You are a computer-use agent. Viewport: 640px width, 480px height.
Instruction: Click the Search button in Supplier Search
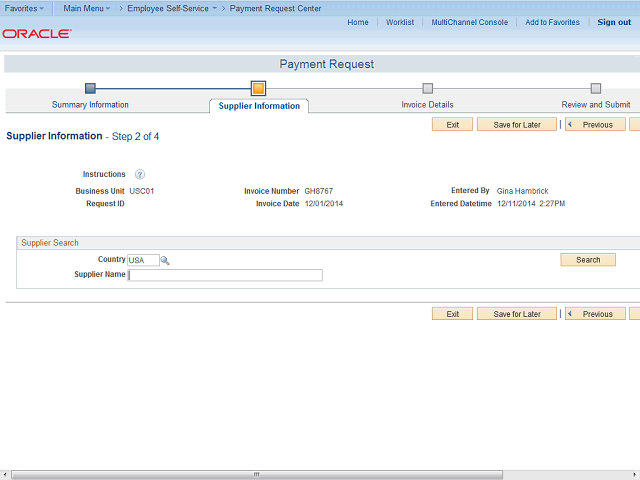click(588, 260)
